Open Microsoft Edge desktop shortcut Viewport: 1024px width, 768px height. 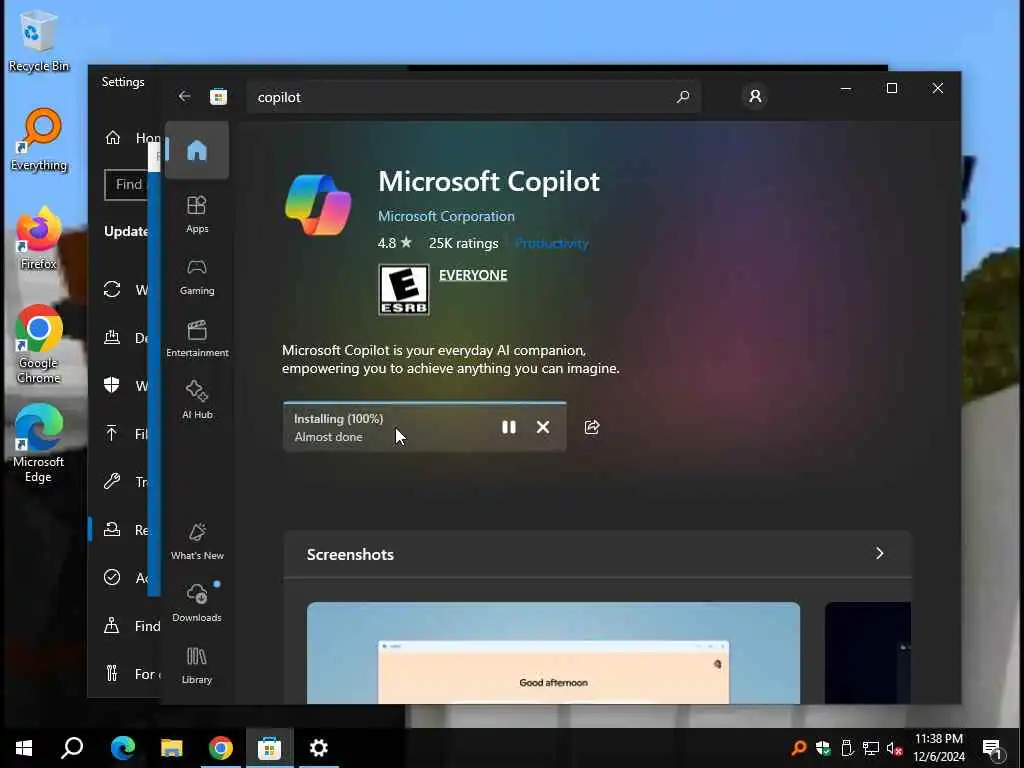(38, 444)
